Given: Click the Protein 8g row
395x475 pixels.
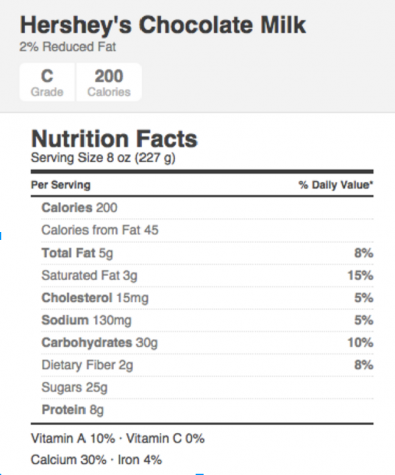Looking at the screenshot, I should 207,410.
